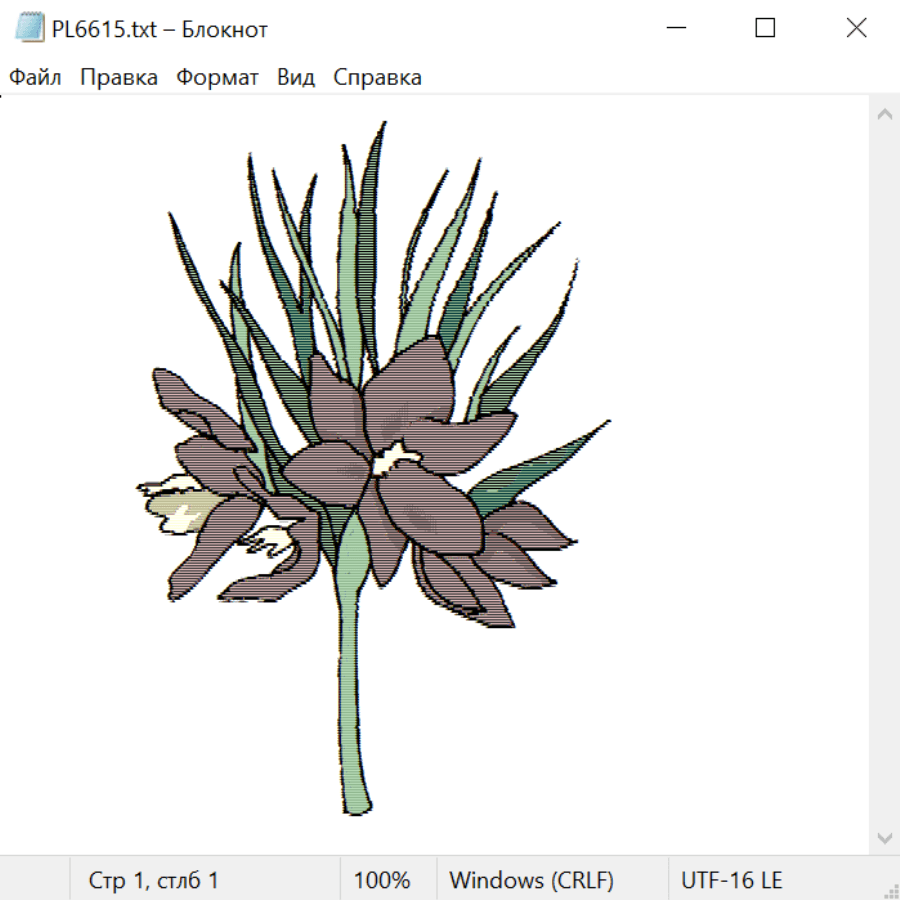Screen dimensions: 900x900
Task: Click the 100% zoom level indicator
Action: [x=382, y=881]
